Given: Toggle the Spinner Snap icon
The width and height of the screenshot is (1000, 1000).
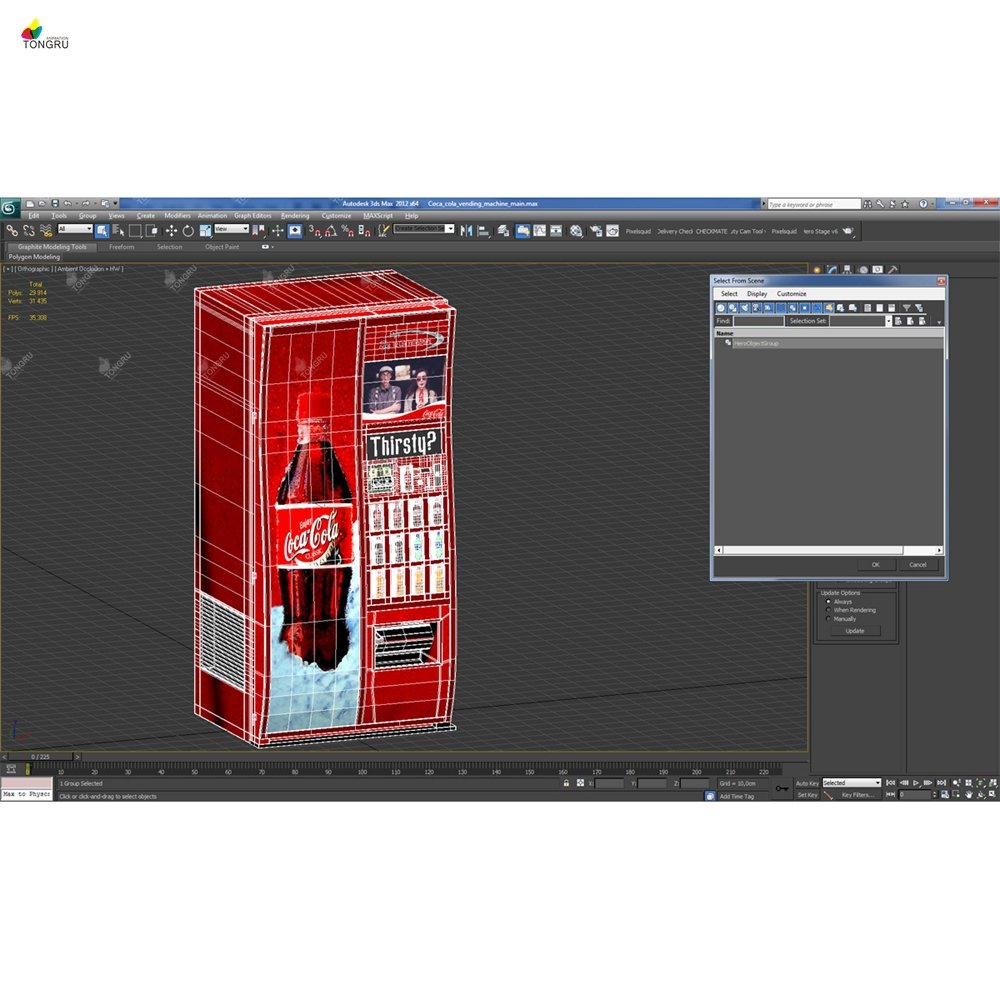Looking at the screenshot, I should tap(364, 231).
